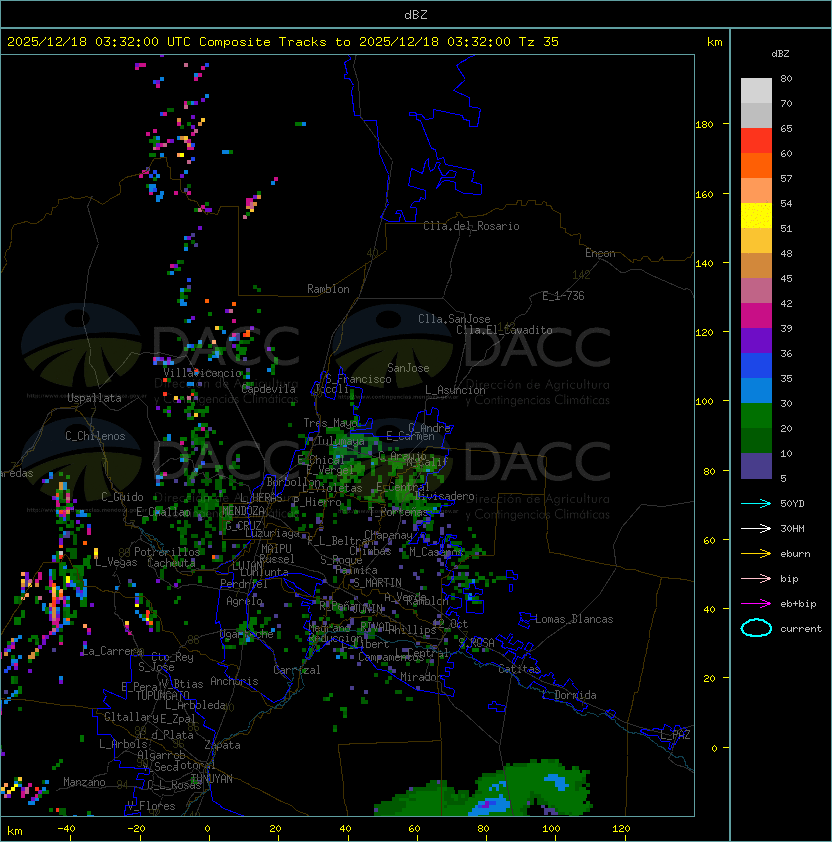Click the C_Guido label
The width and height of the screenshot is (832, 842).
(122, 497)
